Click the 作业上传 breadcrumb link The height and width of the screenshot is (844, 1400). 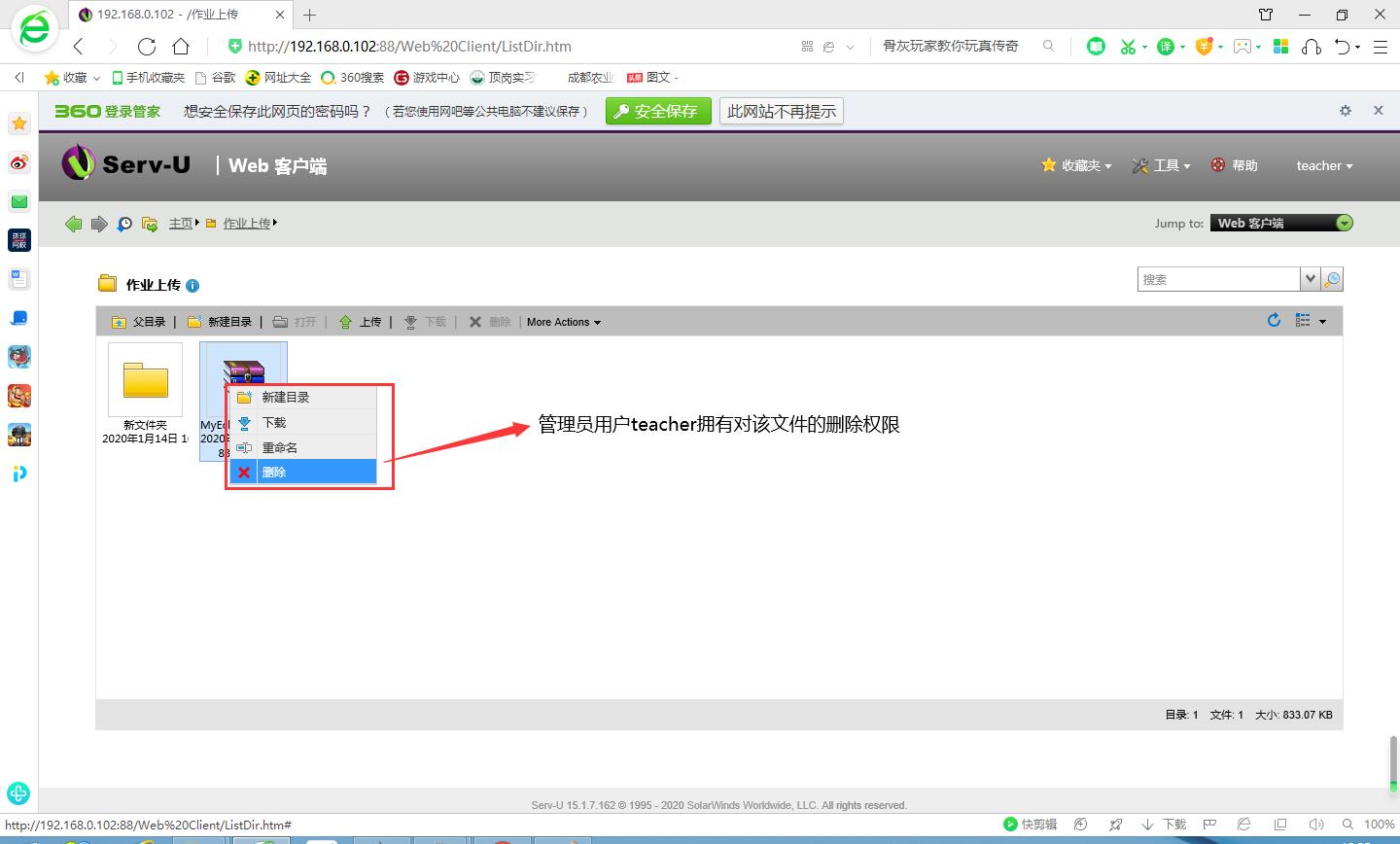pyautogui.click(x=247, y=224)
